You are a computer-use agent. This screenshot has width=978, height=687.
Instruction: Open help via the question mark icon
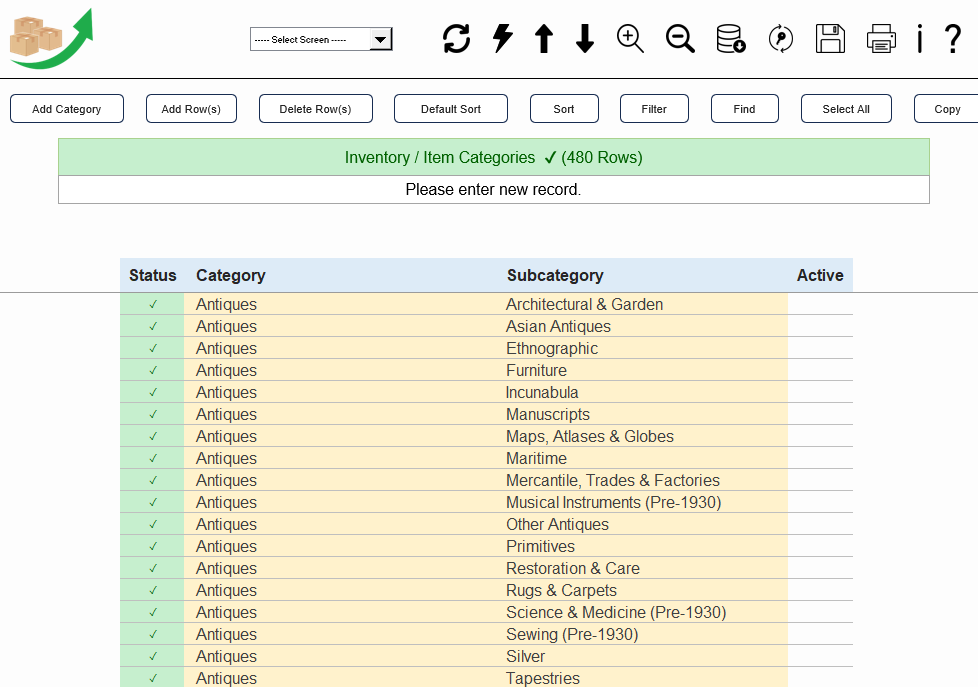(952, 39)
